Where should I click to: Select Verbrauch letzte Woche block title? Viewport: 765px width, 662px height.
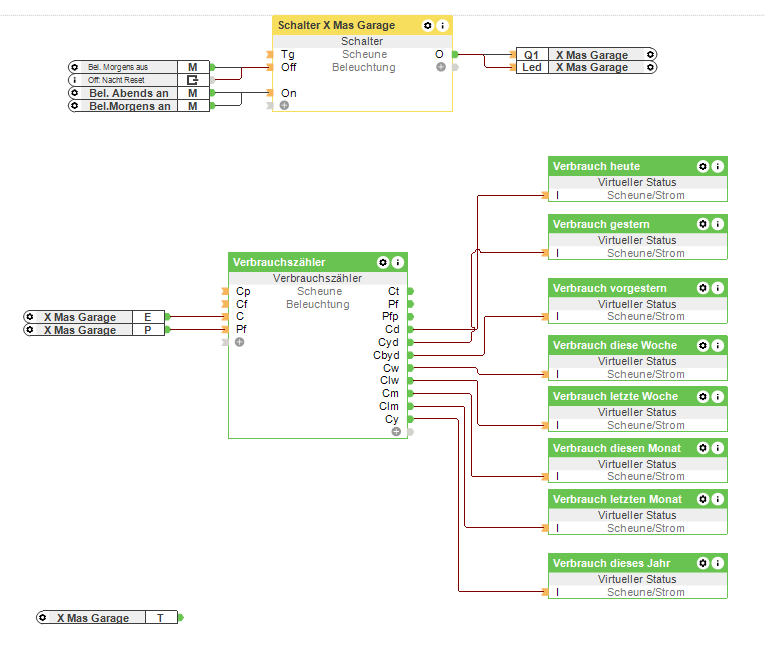[x=615, y=396]
